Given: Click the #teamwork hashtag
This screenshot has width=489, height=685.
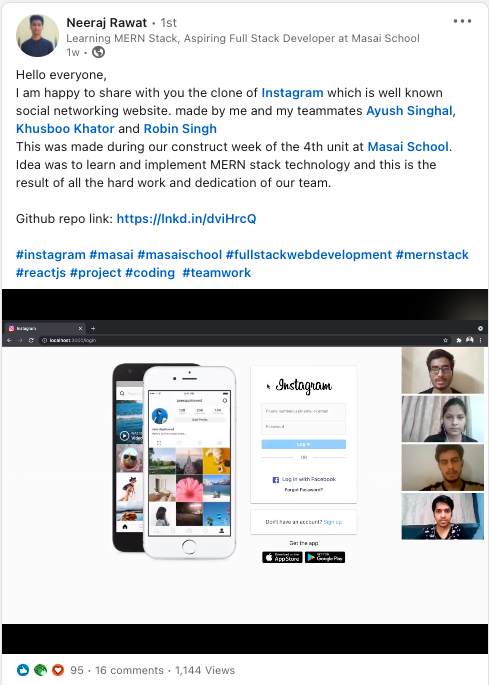Looking at the screenshot, I should click(x=217, y=273).
